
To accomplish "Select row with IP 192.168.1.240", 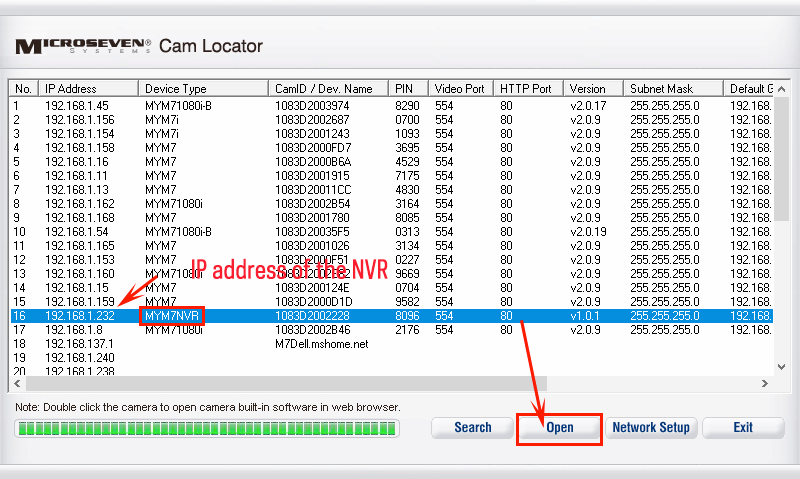I will click(391, 358).
